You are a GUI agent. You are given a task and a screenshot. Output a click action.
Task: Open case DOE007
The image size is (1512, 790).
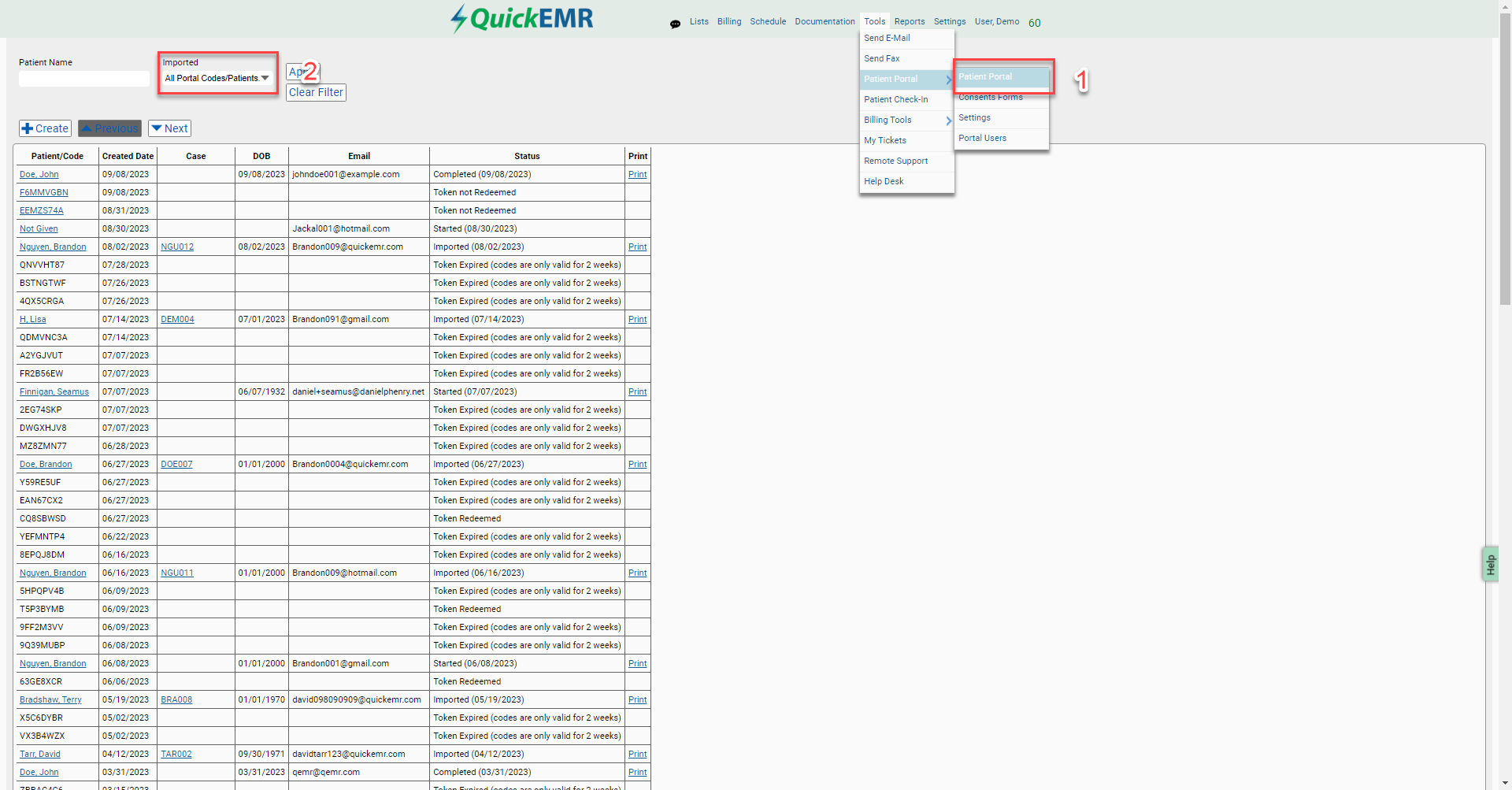click(176, 464)
